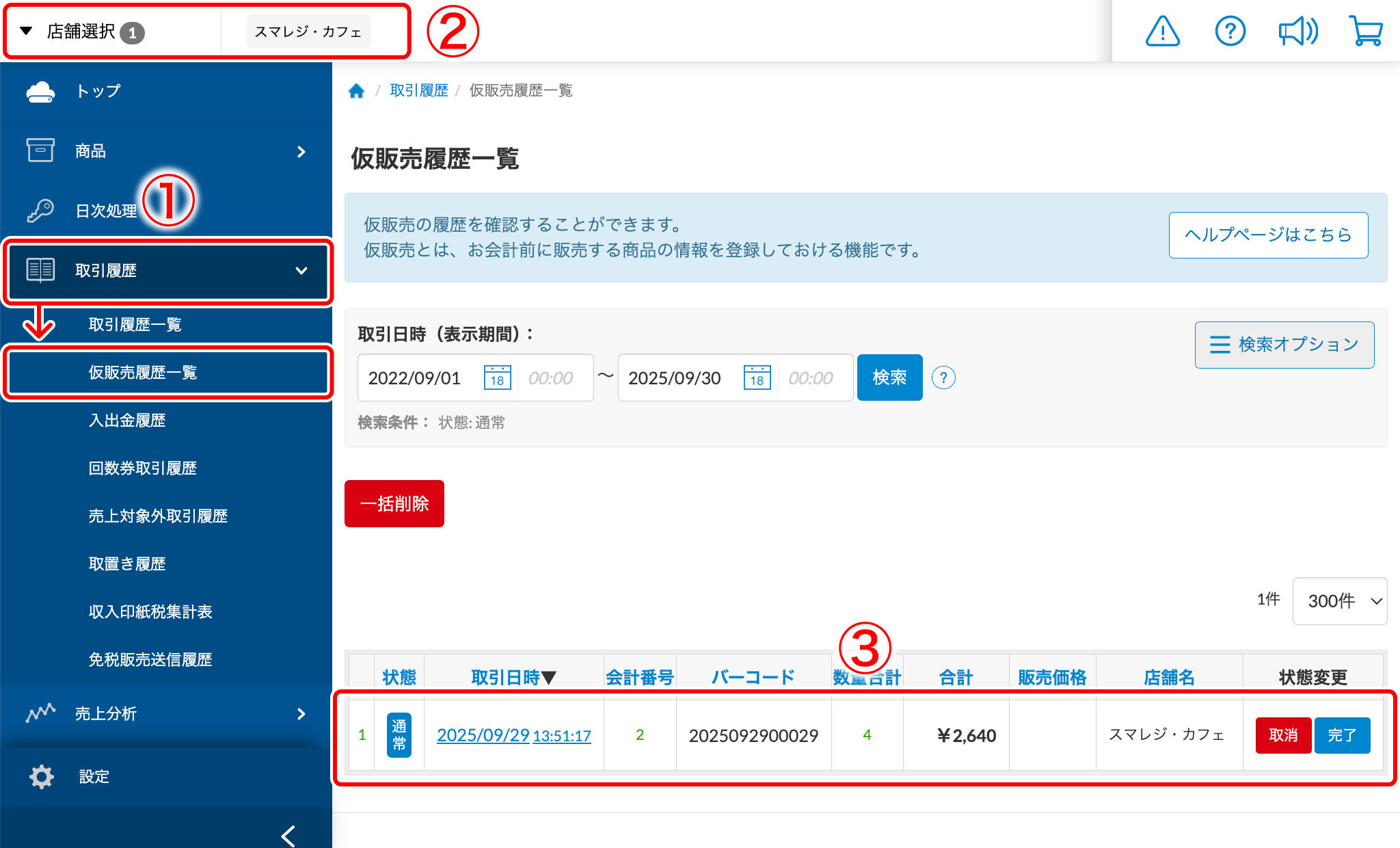Open the end date calendar icon

(757, 377)
